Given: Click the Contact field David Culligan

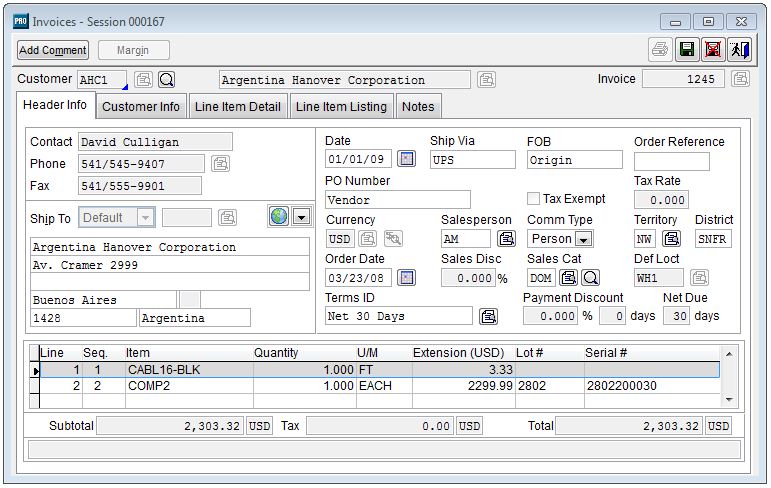Looking at the screenshot, I should (155, 142).
